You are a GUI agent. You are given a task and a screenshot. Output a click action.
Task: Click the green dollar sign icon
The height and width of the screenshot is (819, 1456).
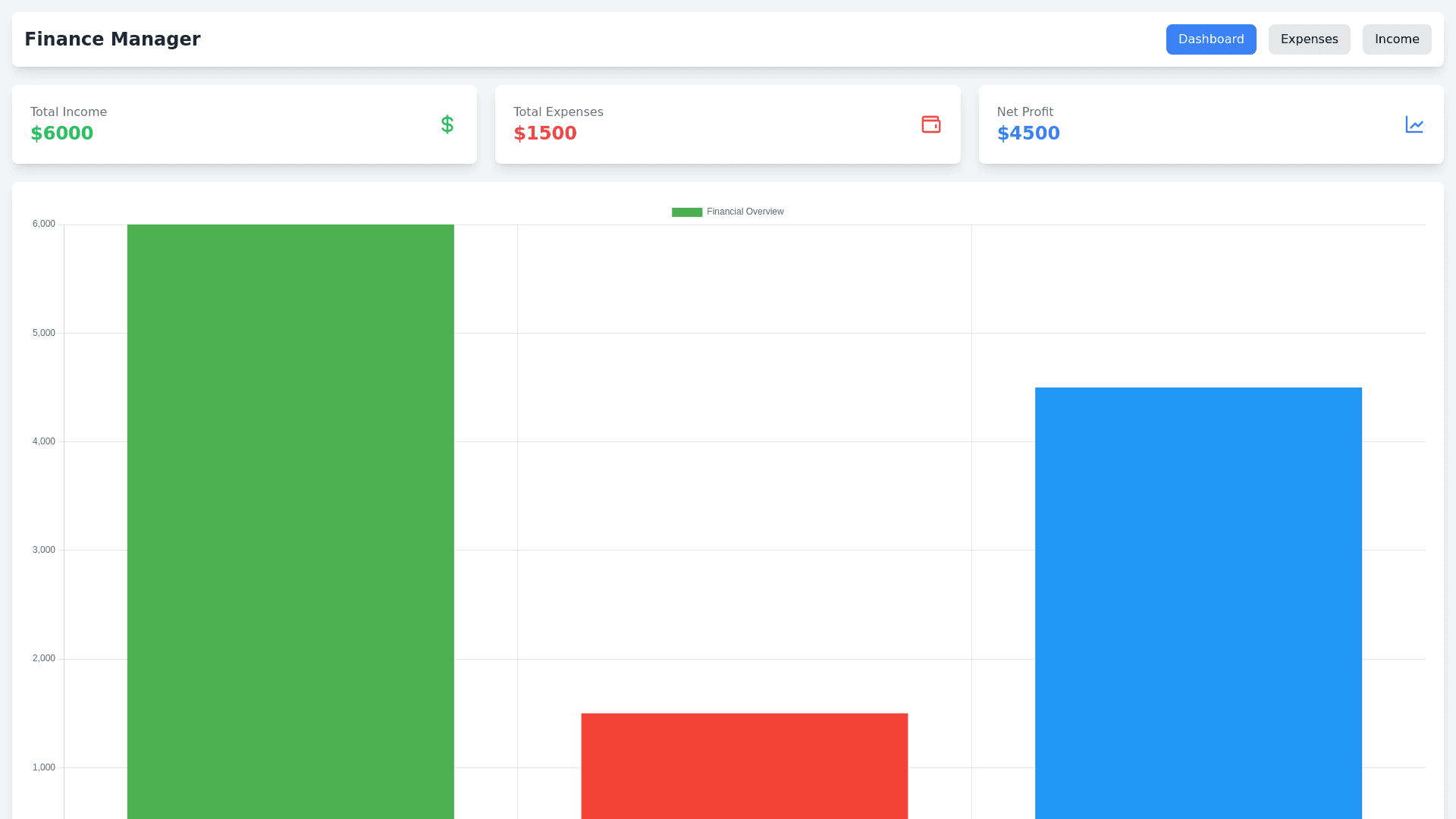click(447, 124)
